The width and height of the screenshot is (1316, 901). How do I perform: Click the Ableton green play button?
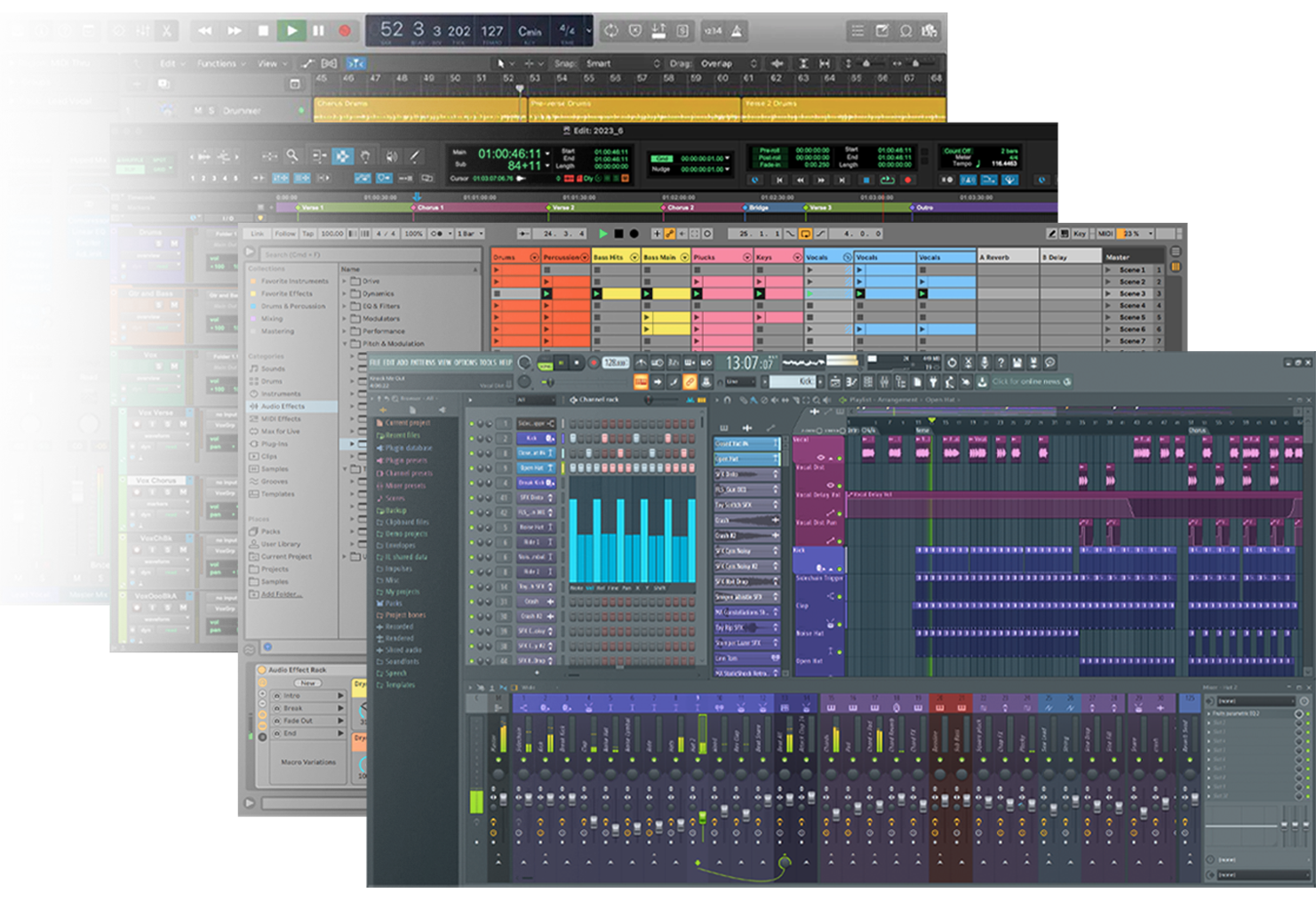pyautogui.click(x=603, y=234)
